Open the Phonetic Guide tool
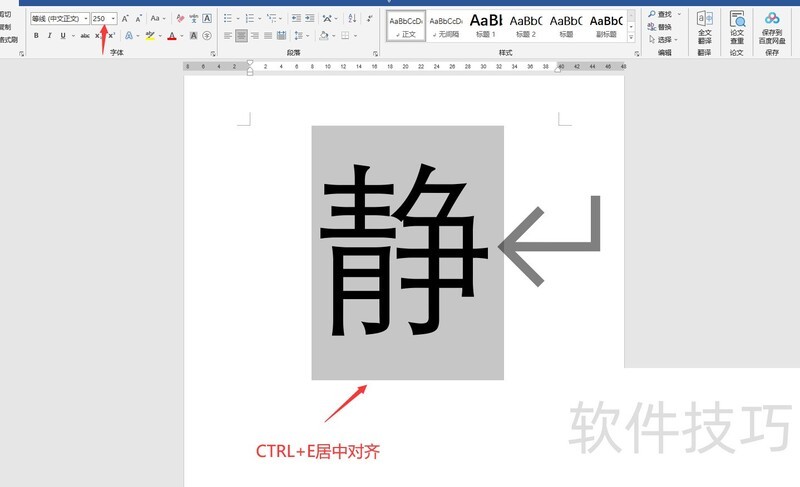 point(193,18)
